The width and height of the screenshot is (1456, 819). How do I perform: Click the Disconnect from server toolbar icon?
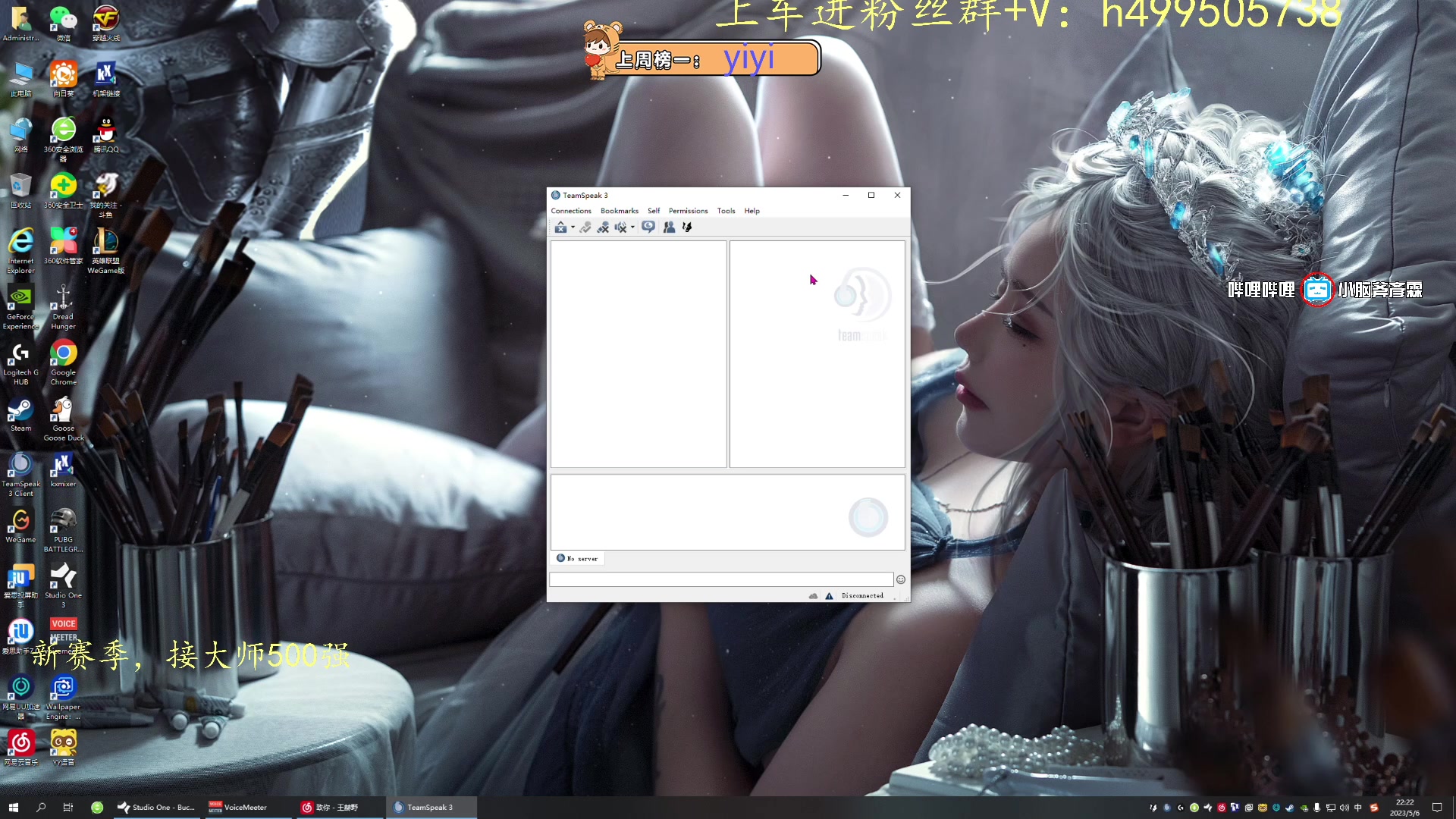tap(603, 227)
